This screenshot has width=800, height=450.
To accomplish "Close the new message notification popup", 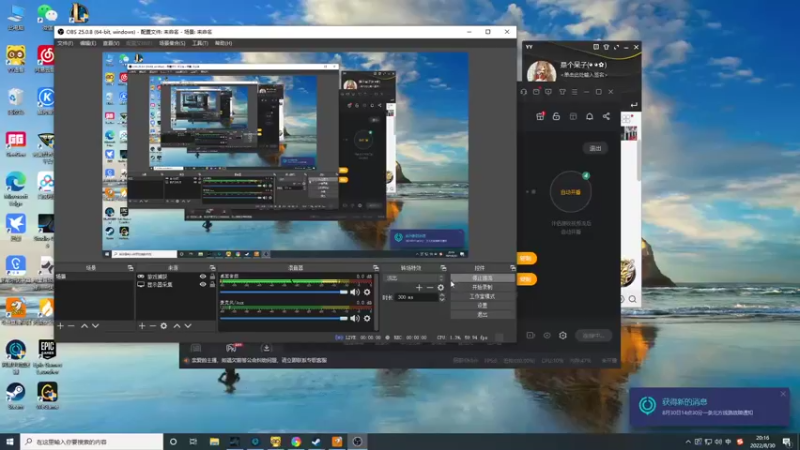I will [783, 394].
